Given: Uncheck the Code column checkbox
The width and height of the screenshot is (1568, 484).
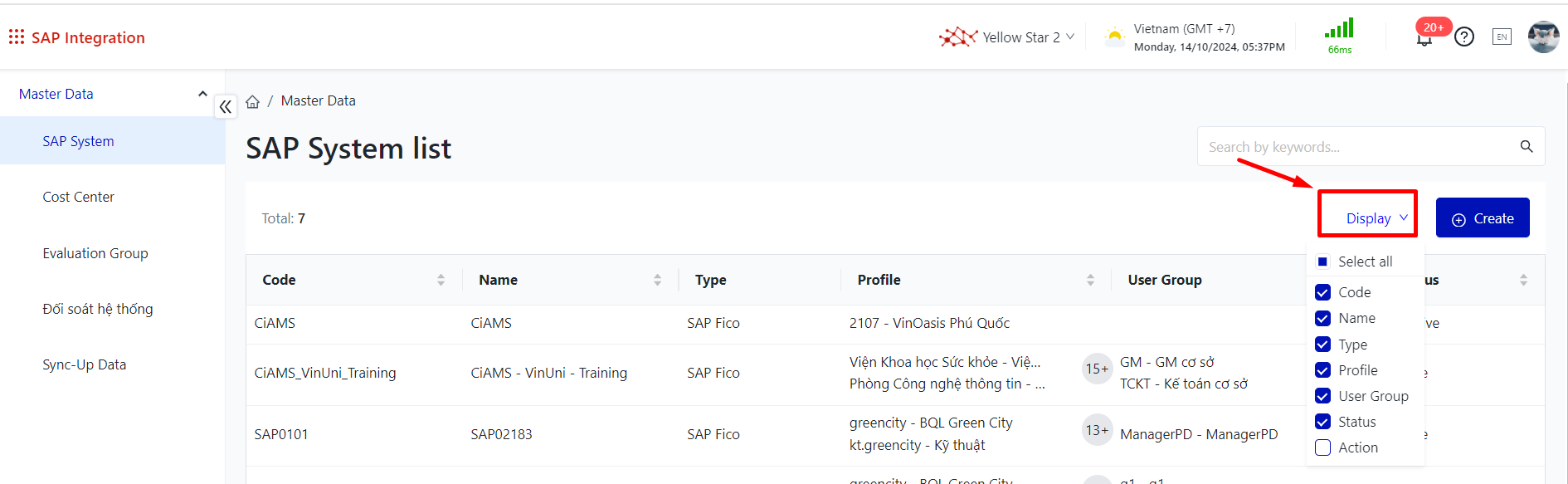Looking at the screenshot, I should tap(1323, 292).
